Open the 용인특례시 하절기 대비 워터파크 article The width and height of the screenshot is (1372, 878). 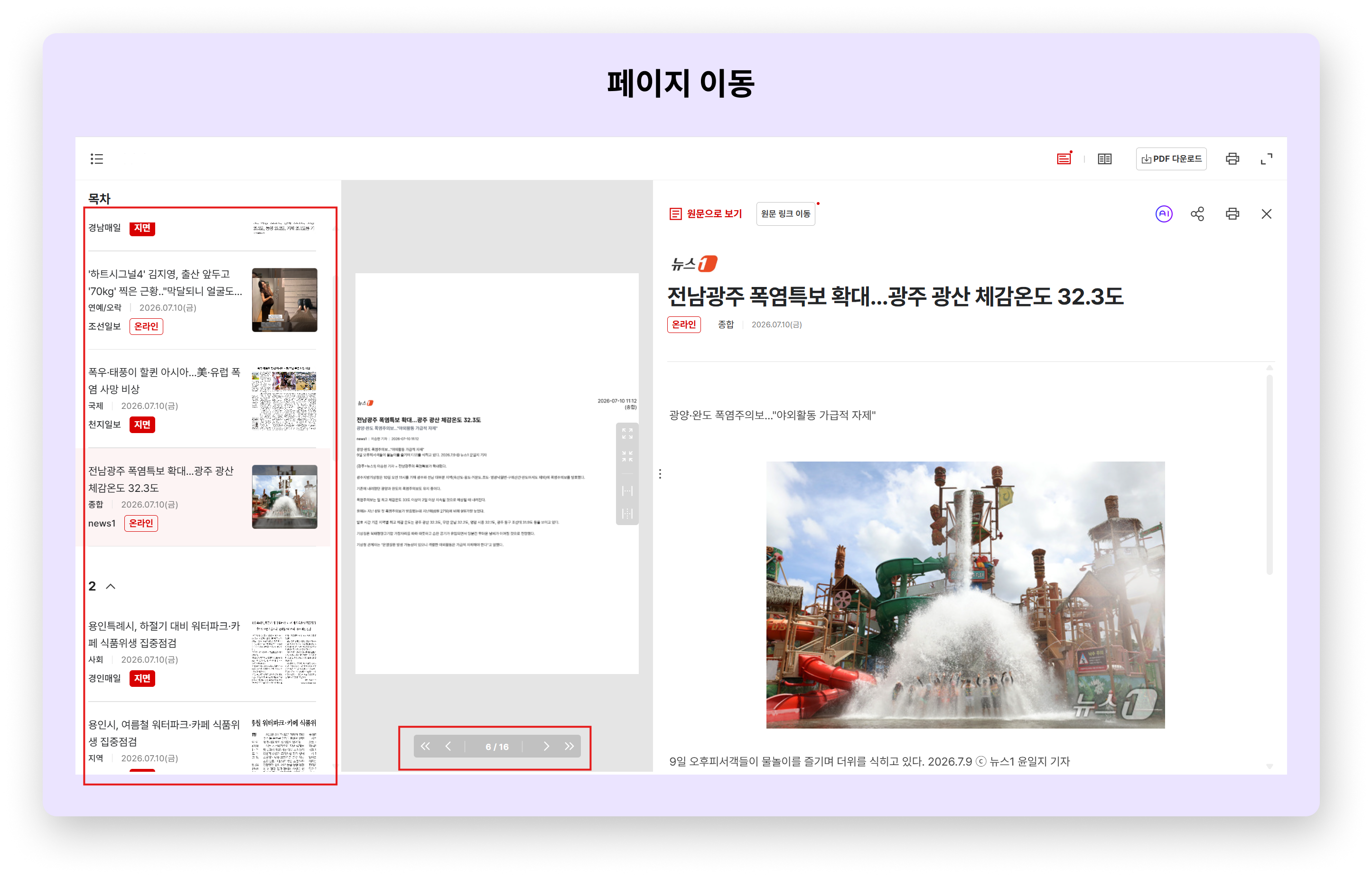click(203, 652)
